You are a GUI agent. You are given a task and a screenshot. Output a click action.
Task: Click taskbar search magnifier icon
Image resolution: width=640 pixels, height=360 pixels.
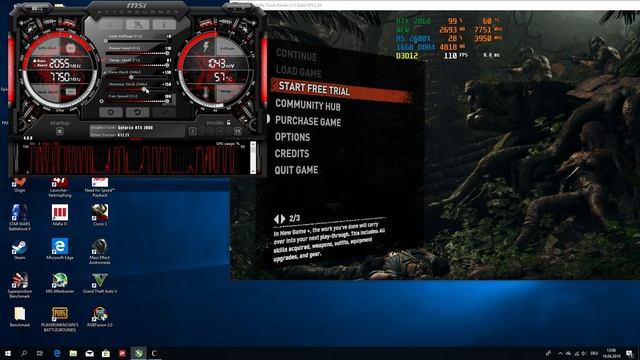coord(24,353)
